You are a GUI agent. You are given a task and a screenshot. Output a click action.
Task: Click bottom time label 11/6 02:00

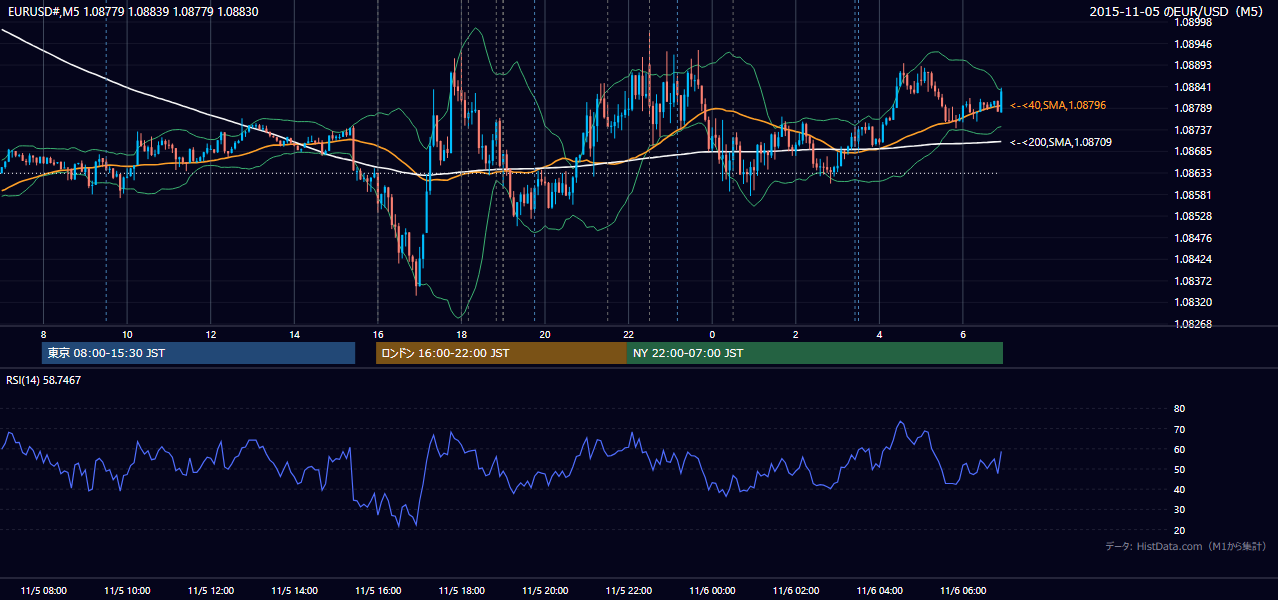pos(796,591)
